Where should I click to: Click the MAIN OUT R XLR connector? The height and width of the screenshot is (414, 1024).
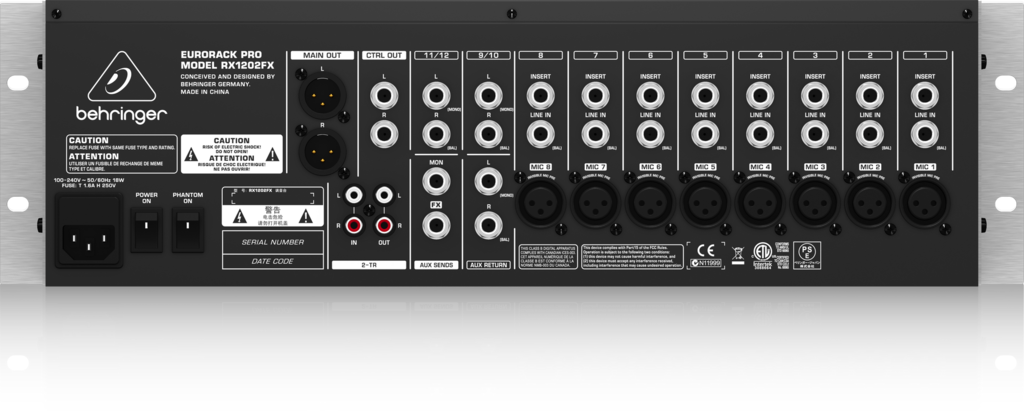[x=322, y=152]
